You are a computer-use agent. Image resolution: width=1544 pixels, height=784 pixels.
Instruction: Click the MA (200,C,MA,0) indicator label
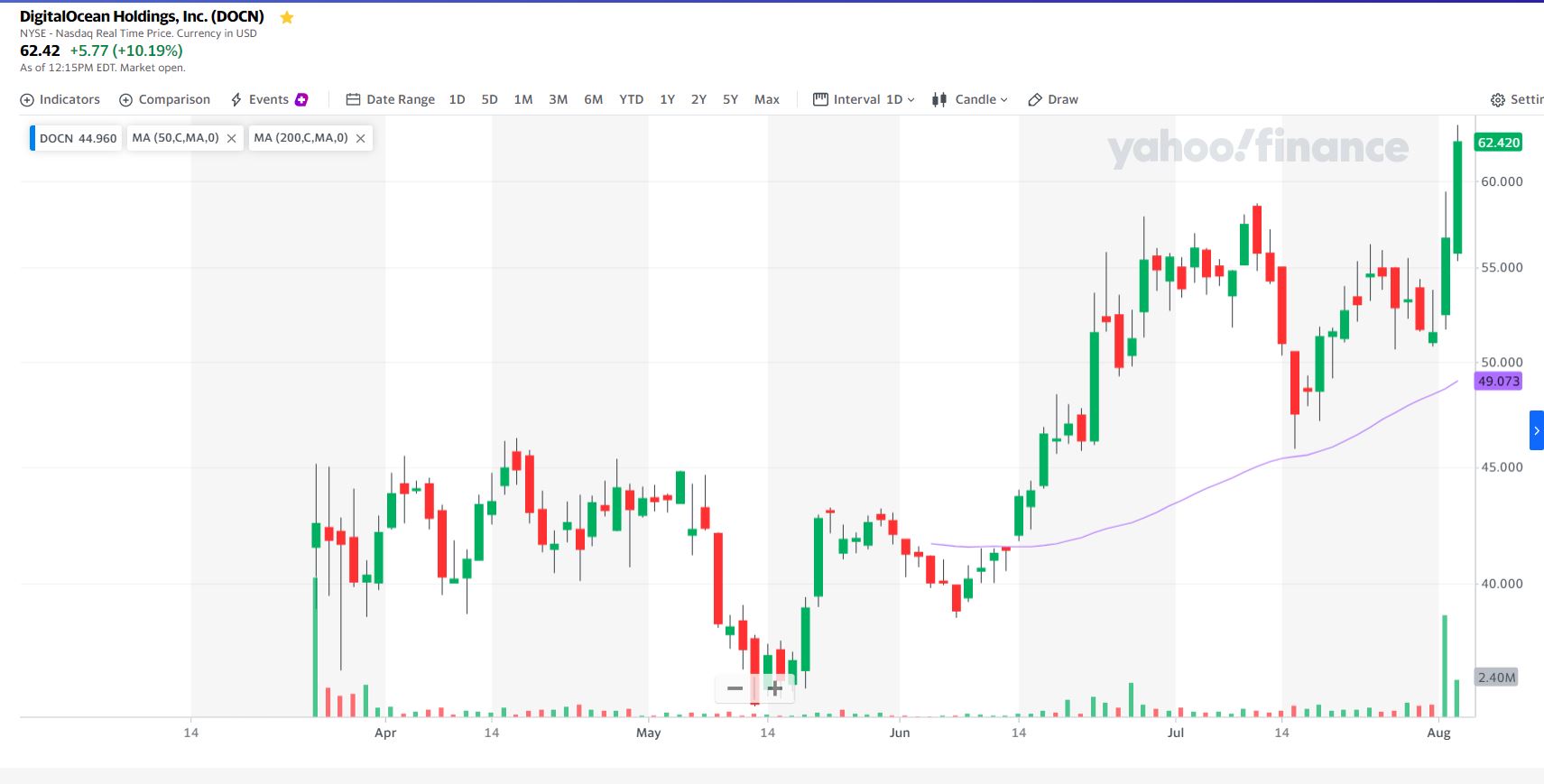pos(300,138)
